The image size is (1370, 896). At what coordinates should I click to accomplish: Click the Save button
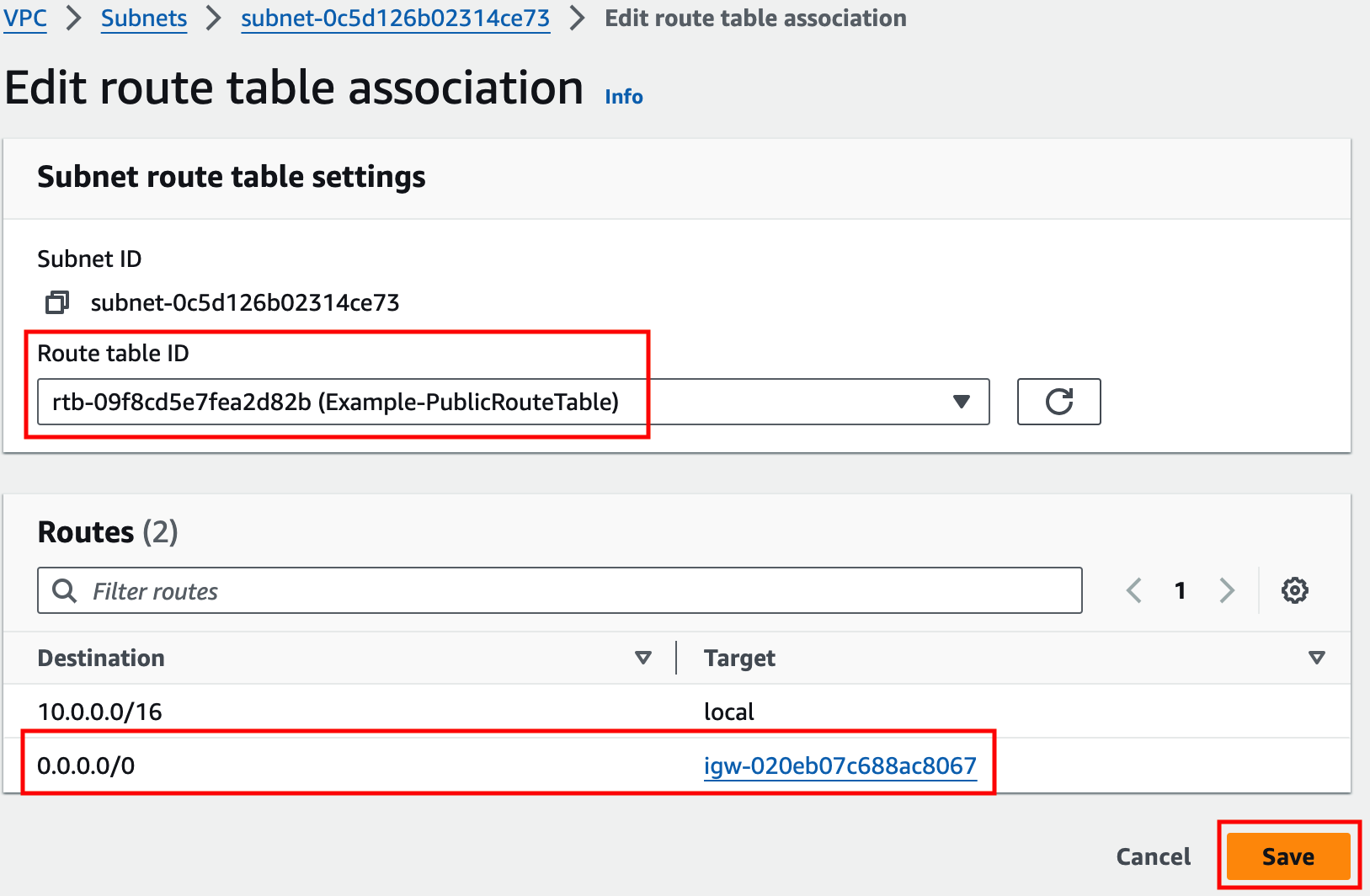point(1288,856)
